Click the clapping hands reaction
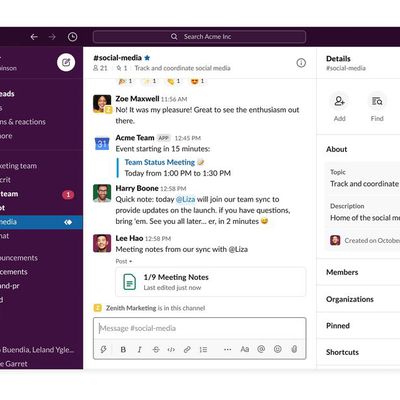 click(x=174, y=81)
